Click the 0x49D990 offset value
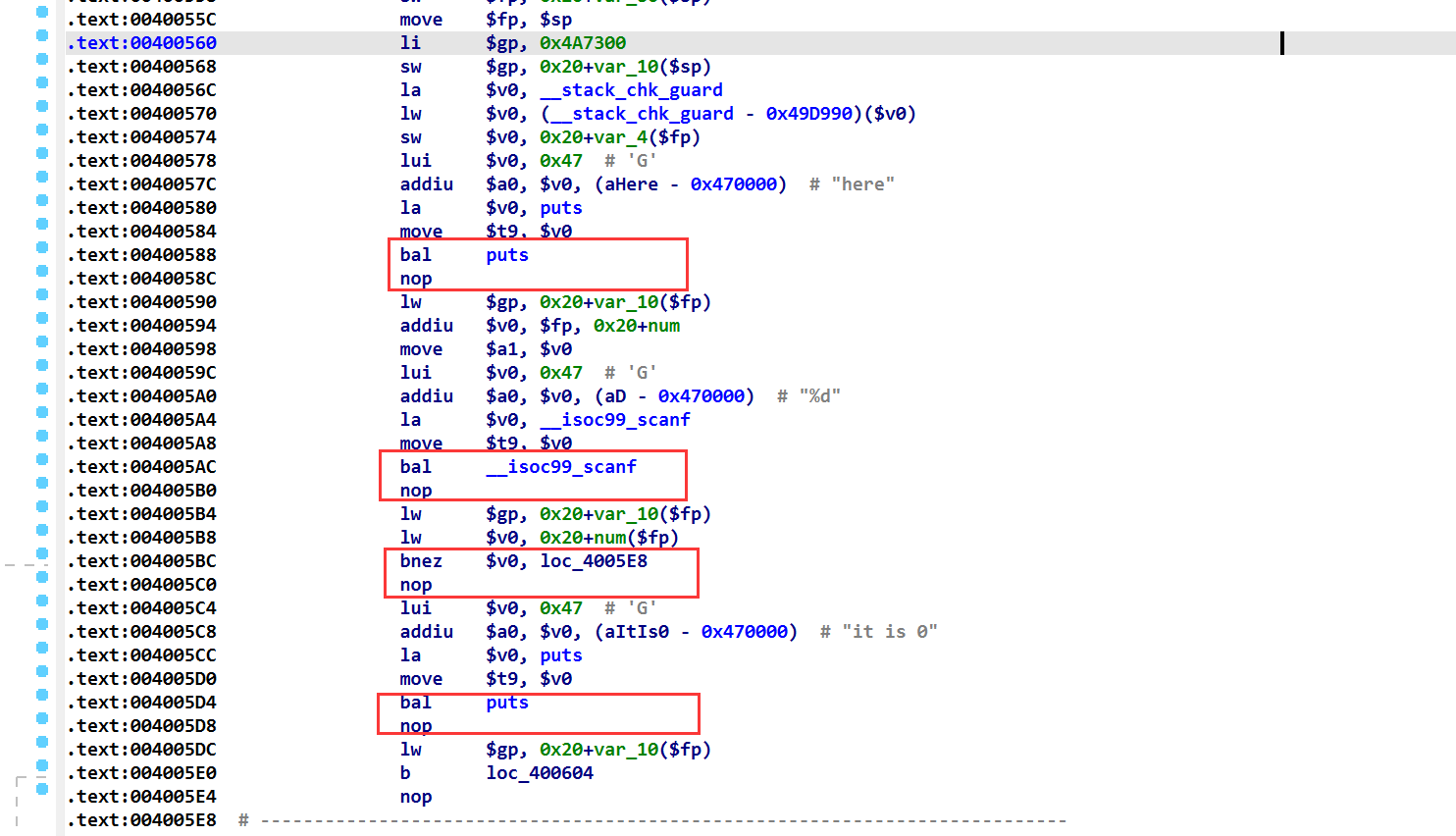This screenshot has height=836, width=1456. pyautogui.click(x=809, y=114)
